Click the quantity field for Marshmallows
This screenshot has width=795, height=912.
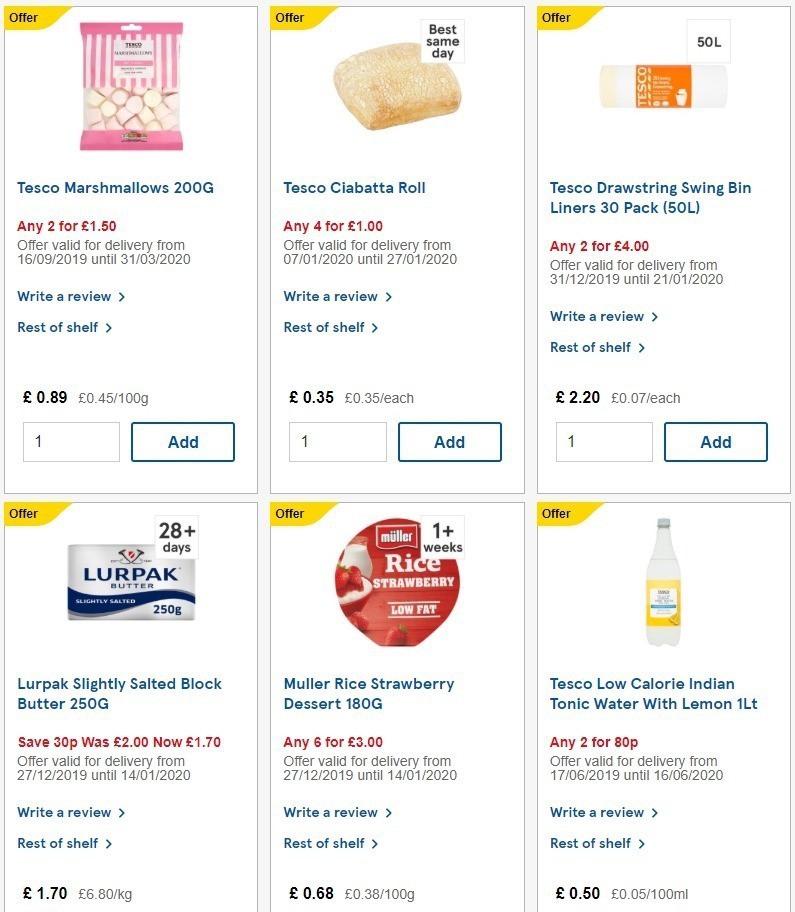(71, 441)
